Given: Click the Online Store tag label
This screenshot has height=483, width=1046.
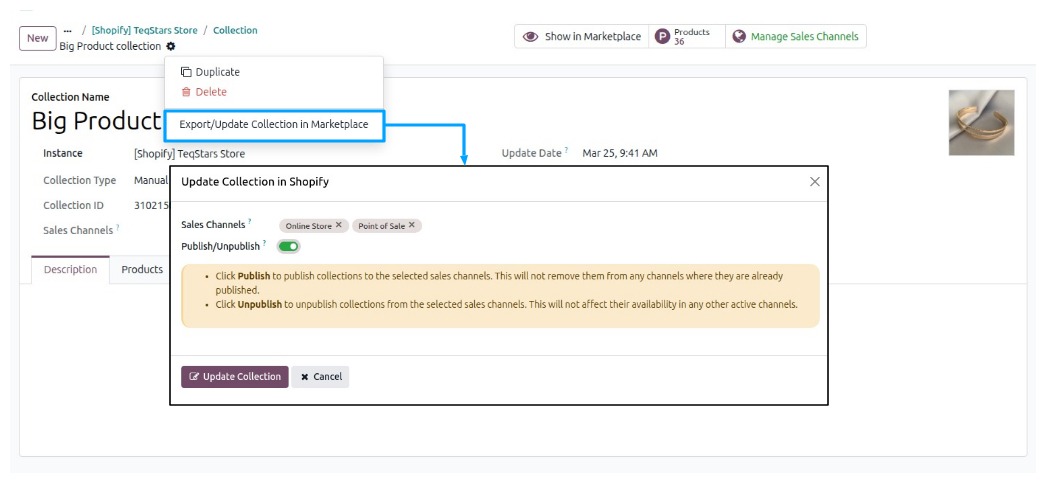Looking at the screenshot, I should (x=309, y=226).
